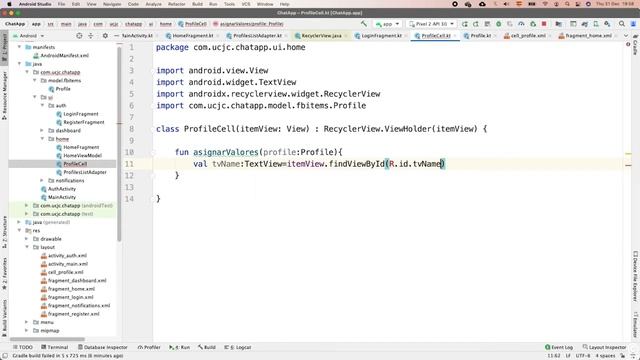Image resolution: width=640 pixels, height=360 pixels.
Task: Click the Sync Project with Gradle icon
Action: click(x=584, y=24)
